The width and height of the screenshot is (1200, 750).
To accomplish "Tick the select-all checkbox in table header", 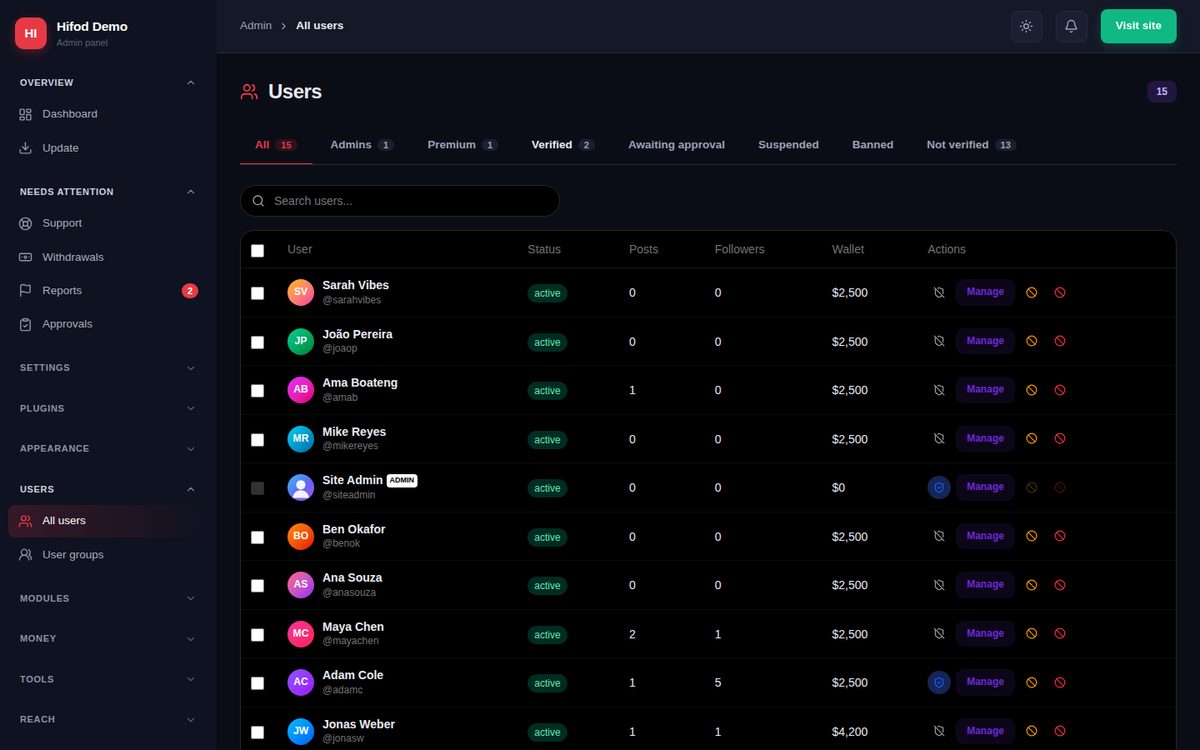I will [257, 251].
